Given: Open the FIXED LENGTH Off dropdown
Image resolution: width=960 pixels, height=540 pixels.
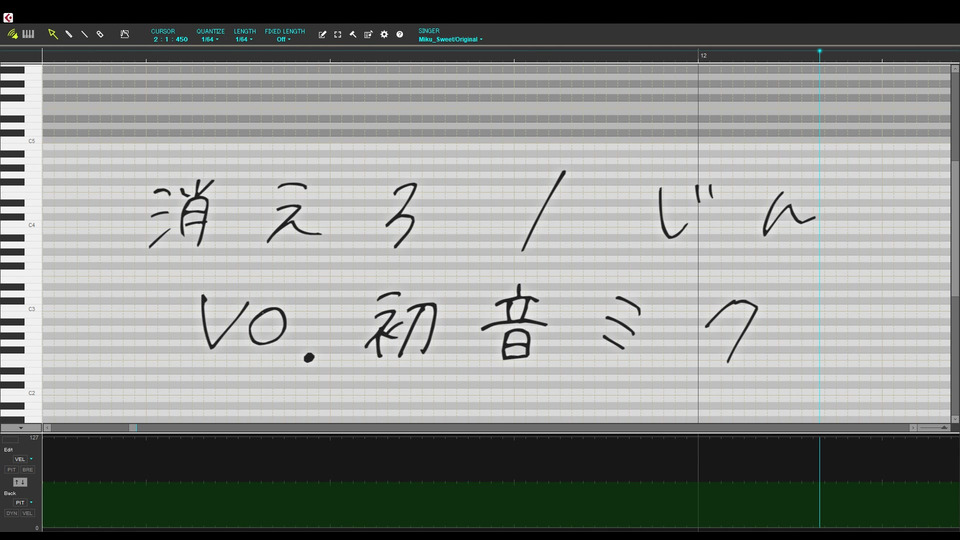Looking at the screenshot, I should pos(283,39).
